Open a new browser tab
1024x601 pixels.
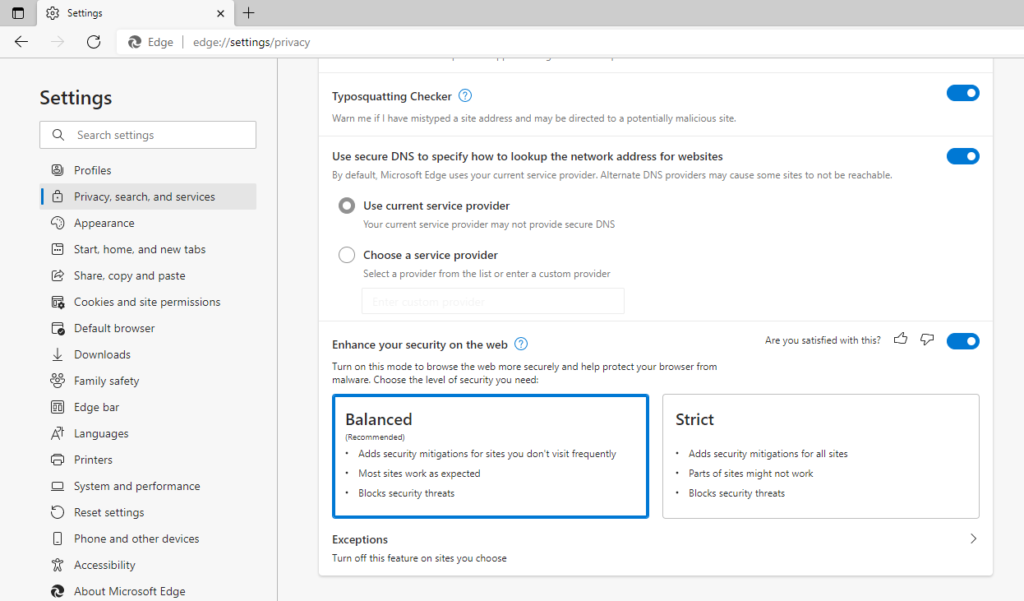pyautogui.click(x=247, y=15)
